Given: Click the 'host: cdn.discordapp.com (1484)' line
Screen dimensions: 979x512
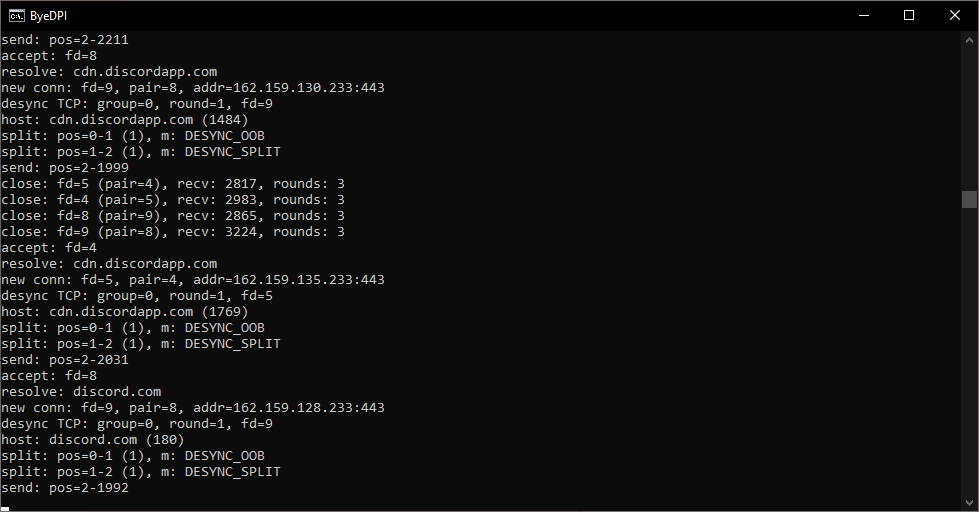Looking at the screenshot, I should click(x=125, y=120).
